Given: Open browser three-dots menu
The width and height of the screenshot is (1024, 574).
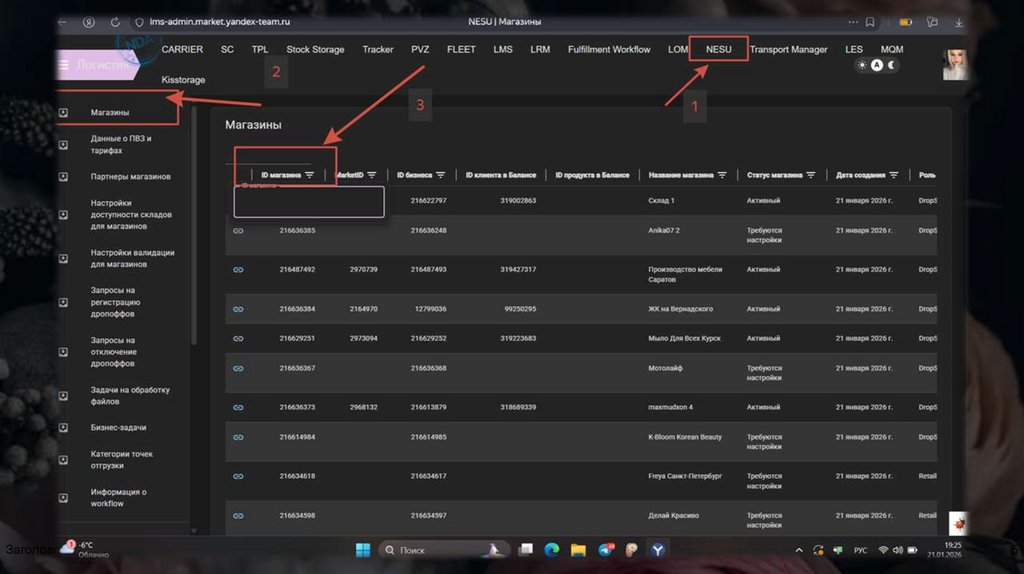Looking at the screenshot, I should pyautogui.click(x=853, y=22).
